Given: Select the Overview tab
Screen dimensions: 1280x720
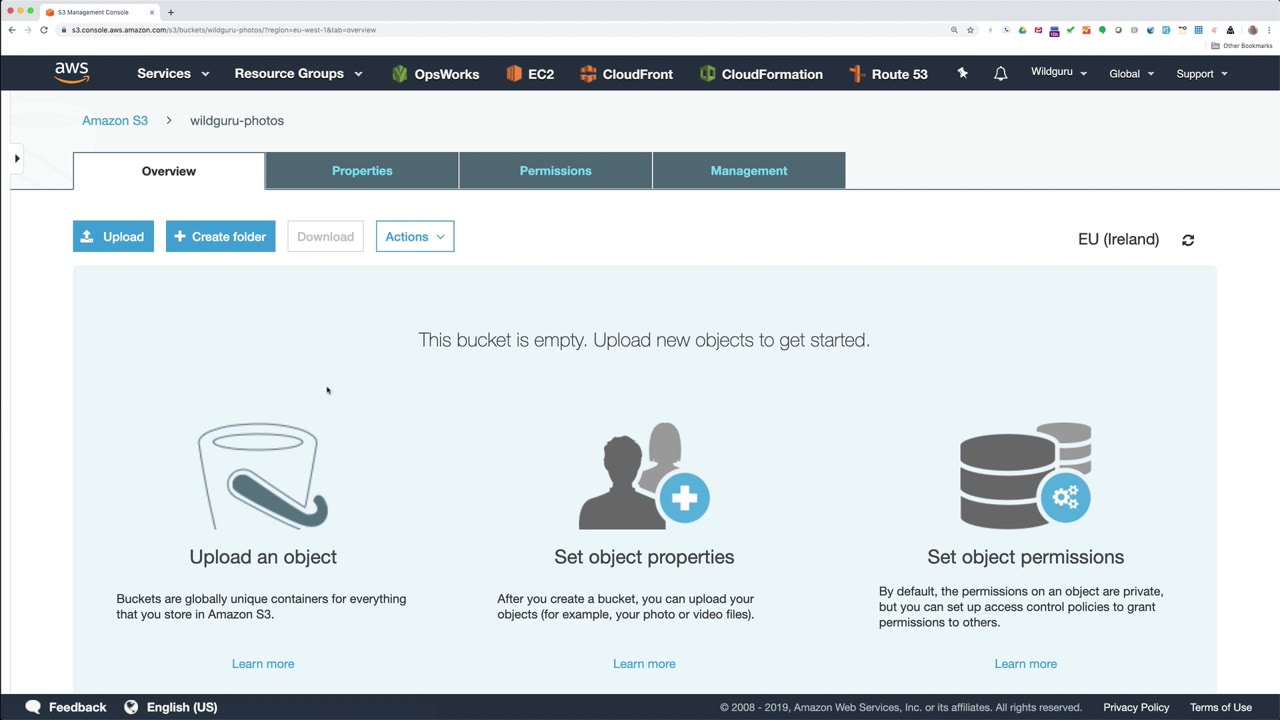Looking at the screenshot, I should click(169, 171).
